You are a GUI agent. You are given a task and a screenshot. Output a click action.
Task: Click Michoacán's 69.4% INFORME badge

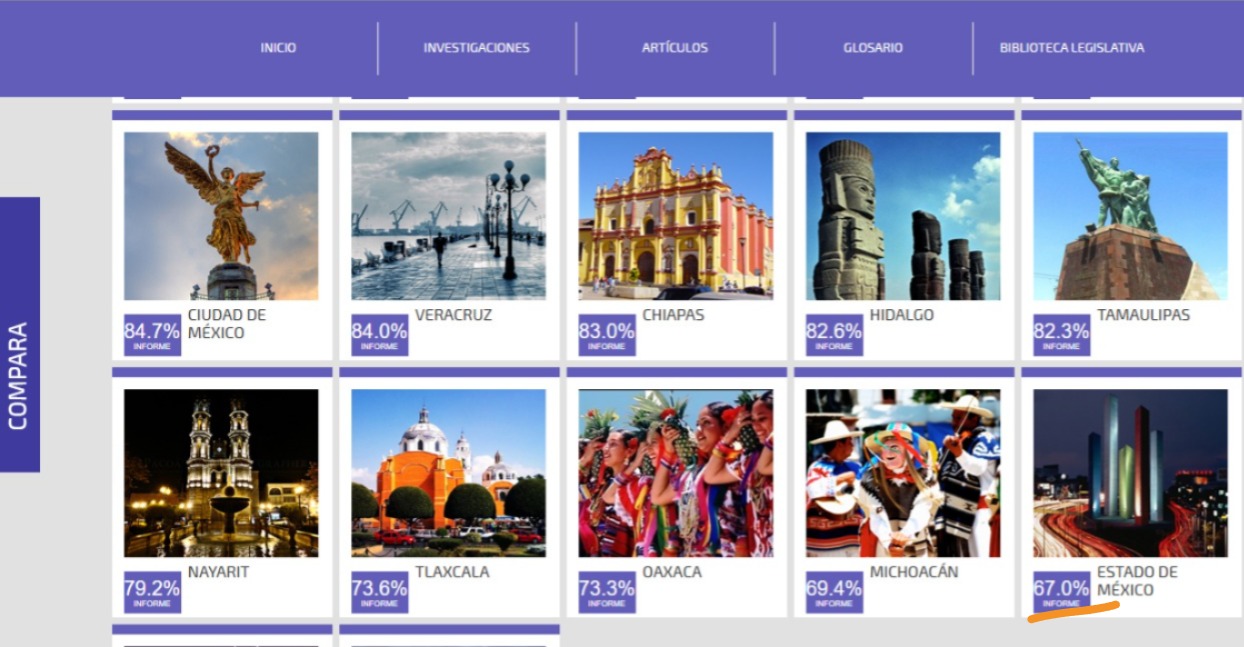834,592
